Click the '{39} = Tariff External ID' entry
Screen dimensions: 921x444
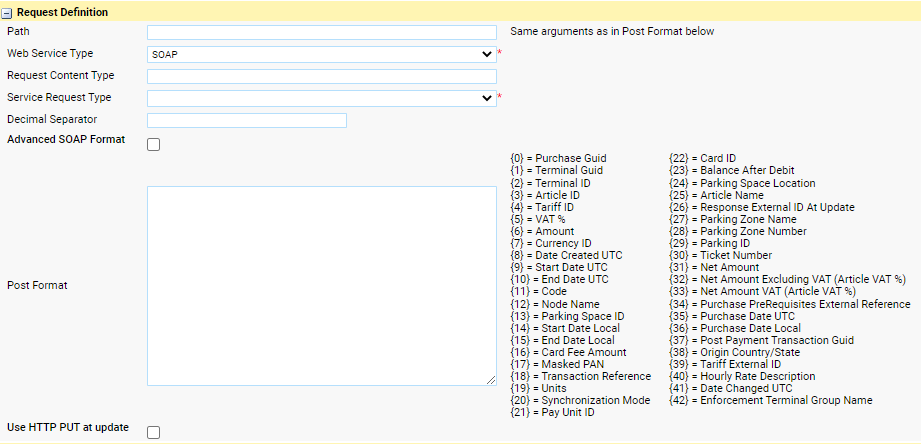point(725,364)
